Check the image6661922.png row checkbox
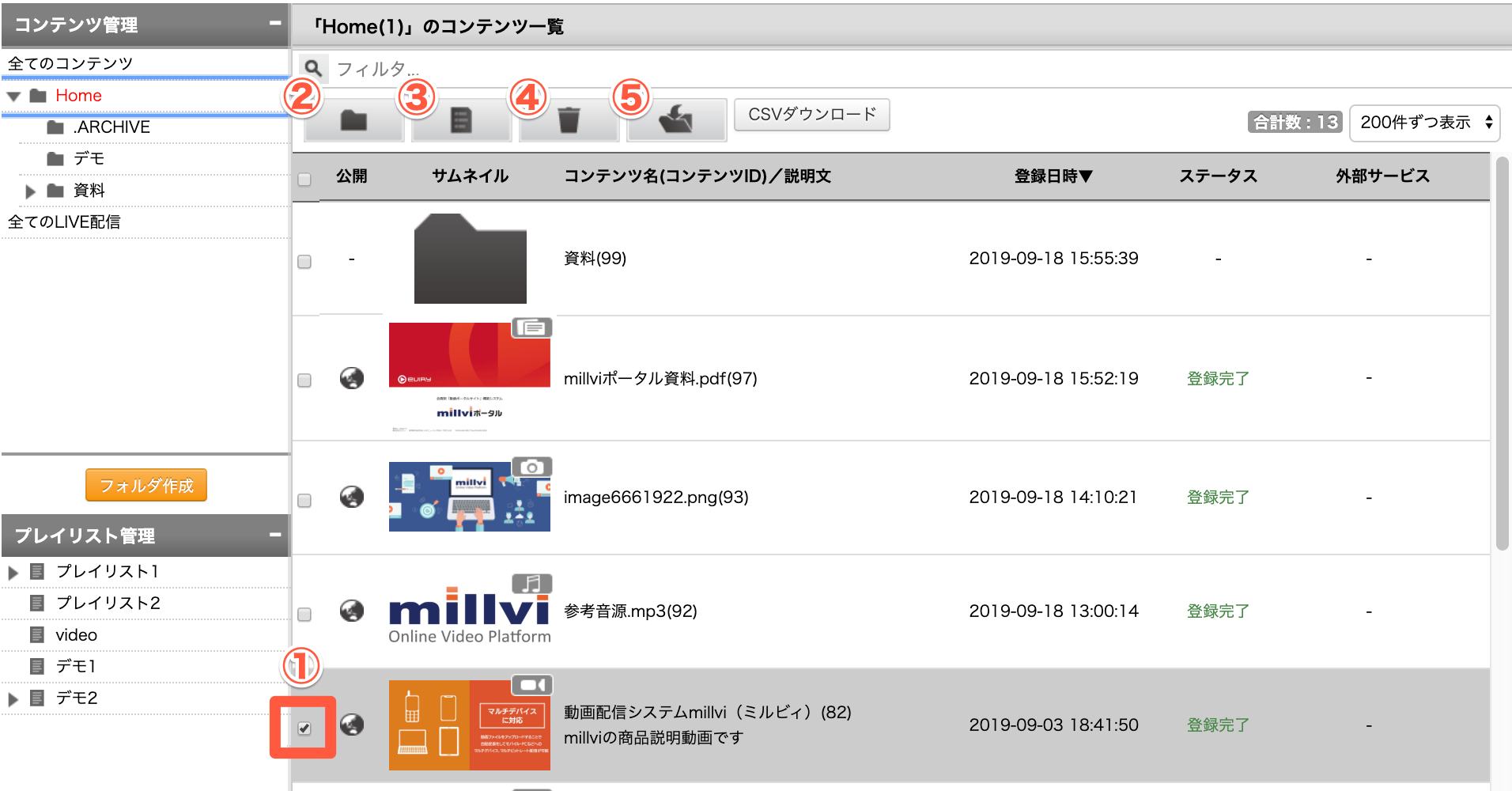Viewport: 1512px width, 791px height. pos(304,501)
